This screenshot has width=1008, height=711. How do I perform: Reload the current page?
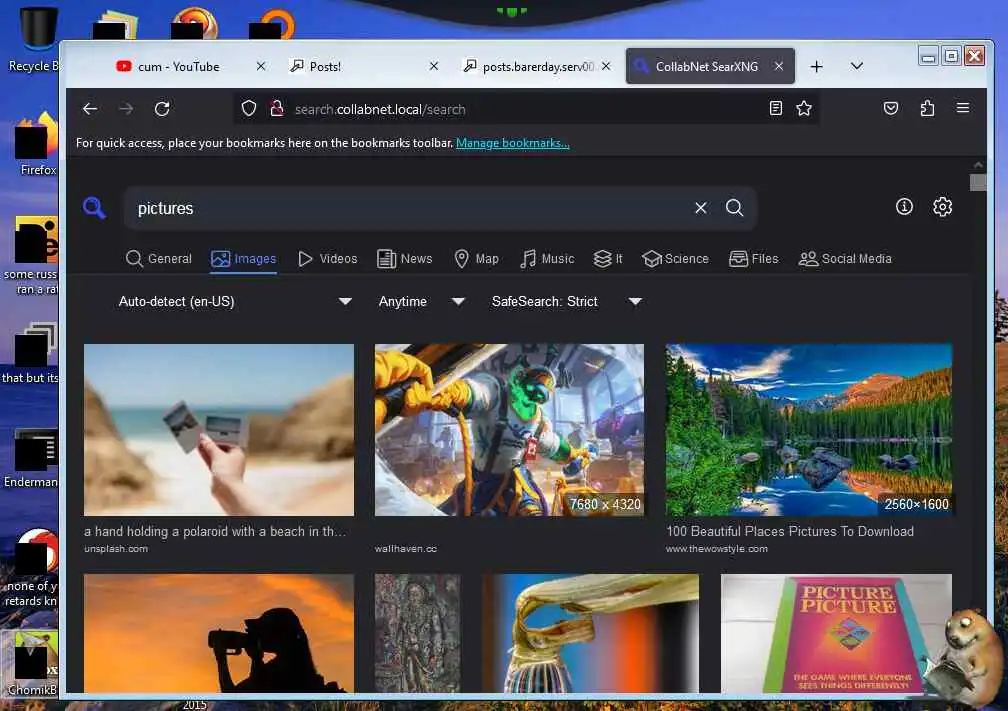pos(162,109)
